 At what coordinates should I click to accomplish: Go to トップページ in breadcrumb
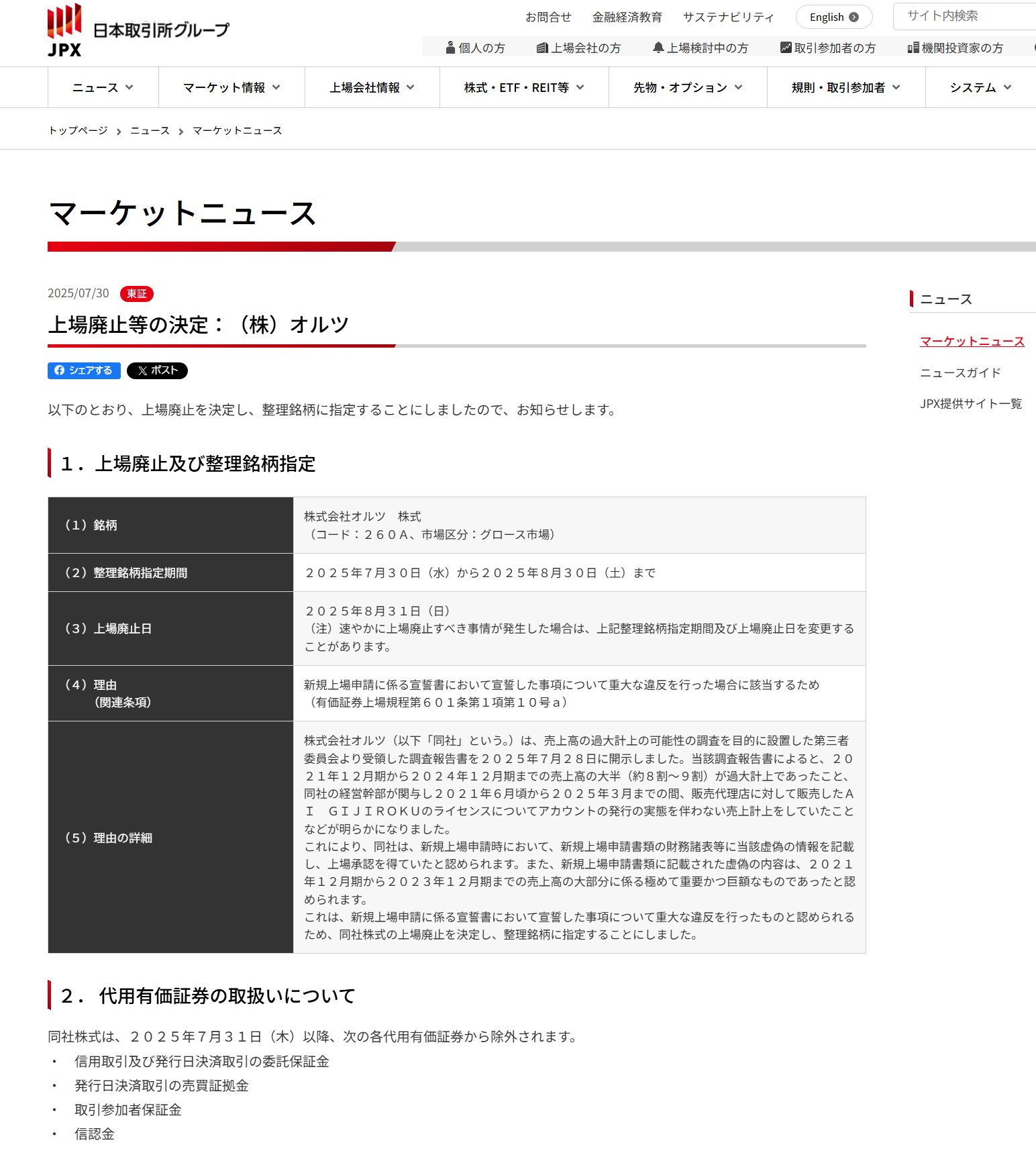click(78, 130)
